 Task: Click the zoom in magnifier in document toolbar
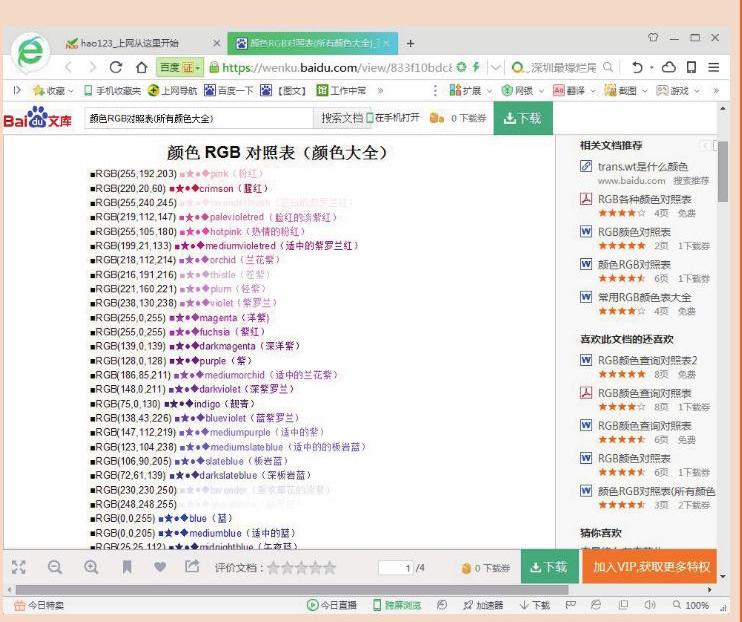pyautogui.click(x=91, y=567)
